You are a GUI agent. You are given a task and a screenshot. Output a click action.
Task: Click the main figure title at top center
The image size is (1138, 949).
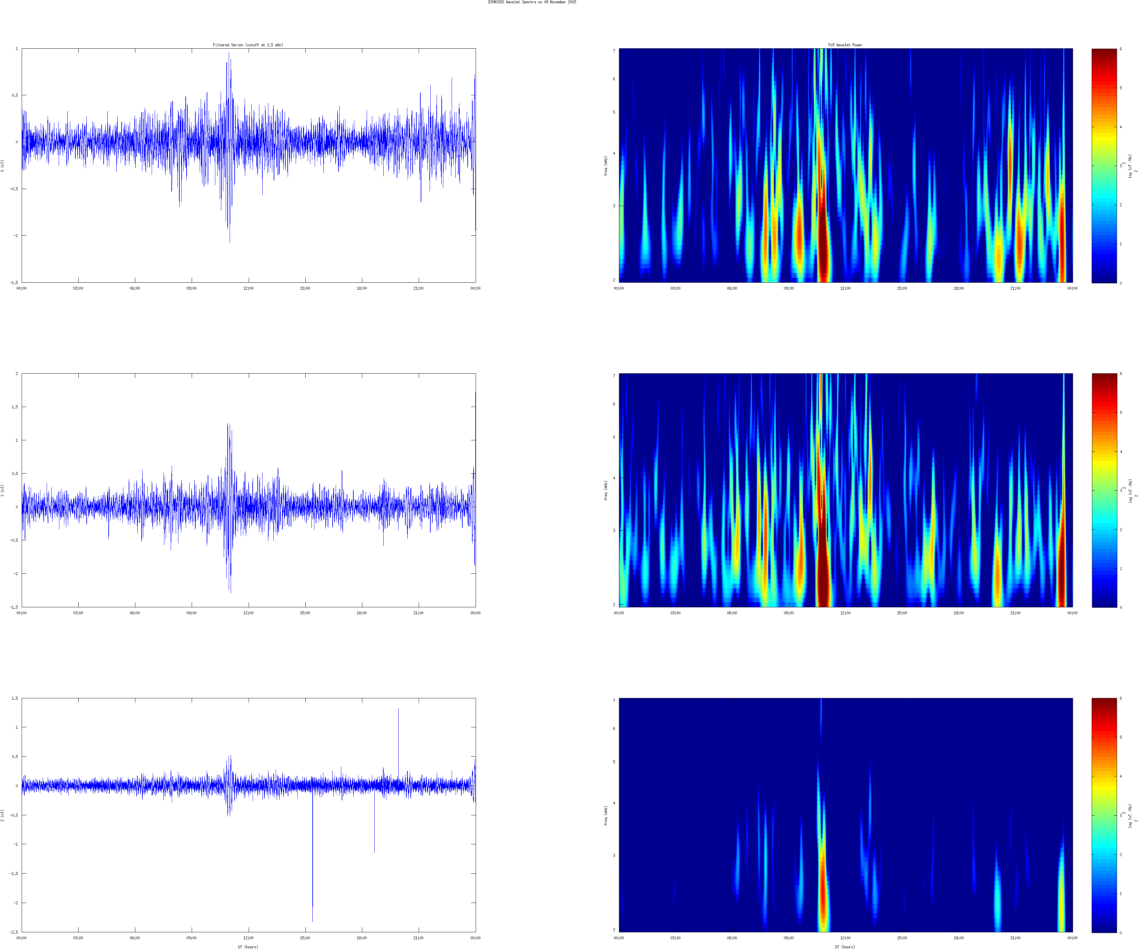point(532,2)
